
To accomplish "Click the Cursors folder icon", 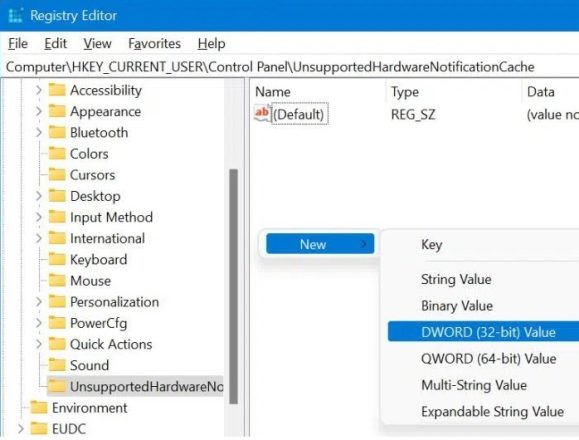I will click(x=57, y=174).
